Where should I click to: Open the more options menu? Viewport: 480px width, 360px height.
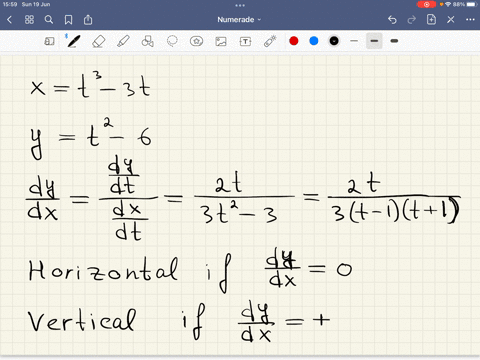(x=470, y=20)
